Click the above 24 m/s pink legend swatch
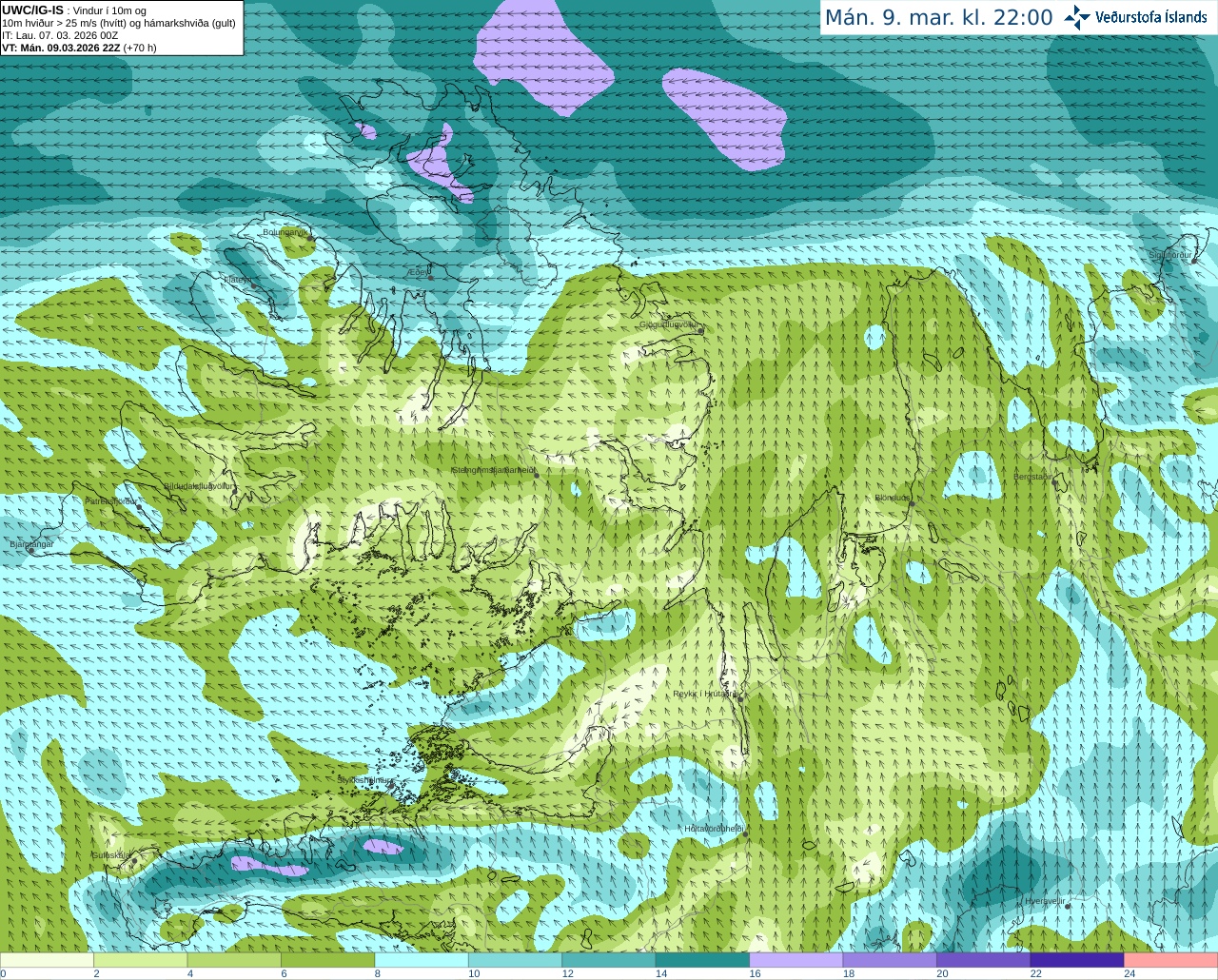This screenshot has width=1218, height=980. (1170, 960)
